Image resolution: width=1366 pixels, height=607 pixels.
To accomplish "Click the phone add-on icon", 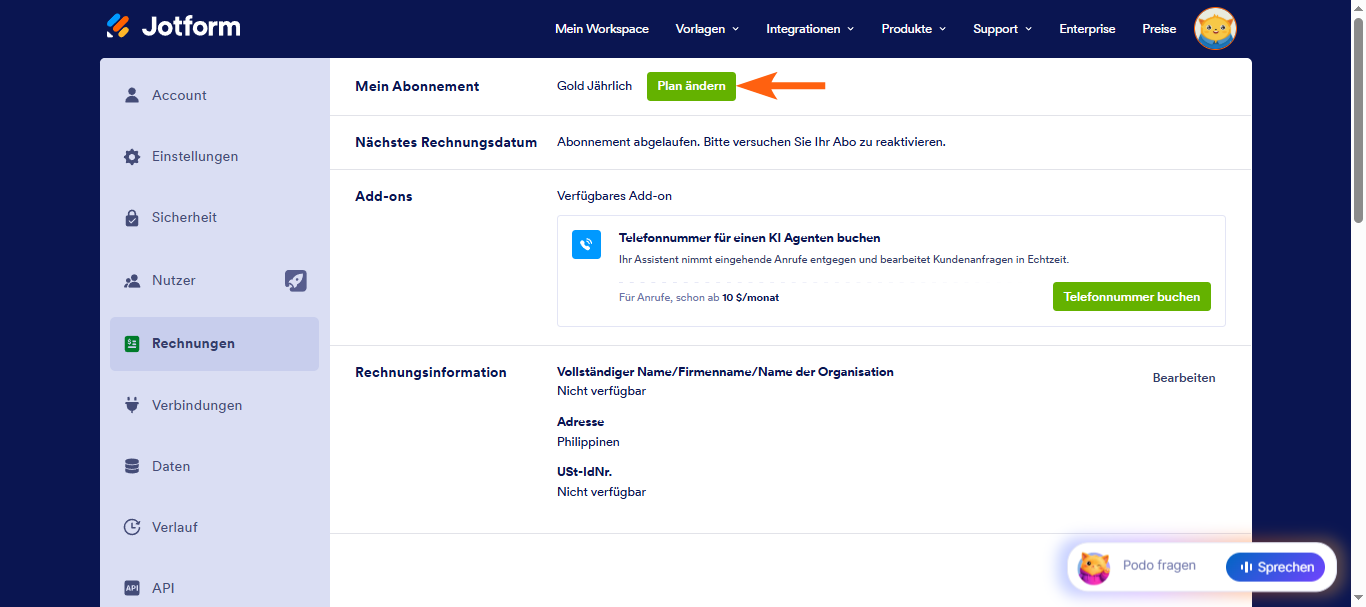I will click(586, 245).
